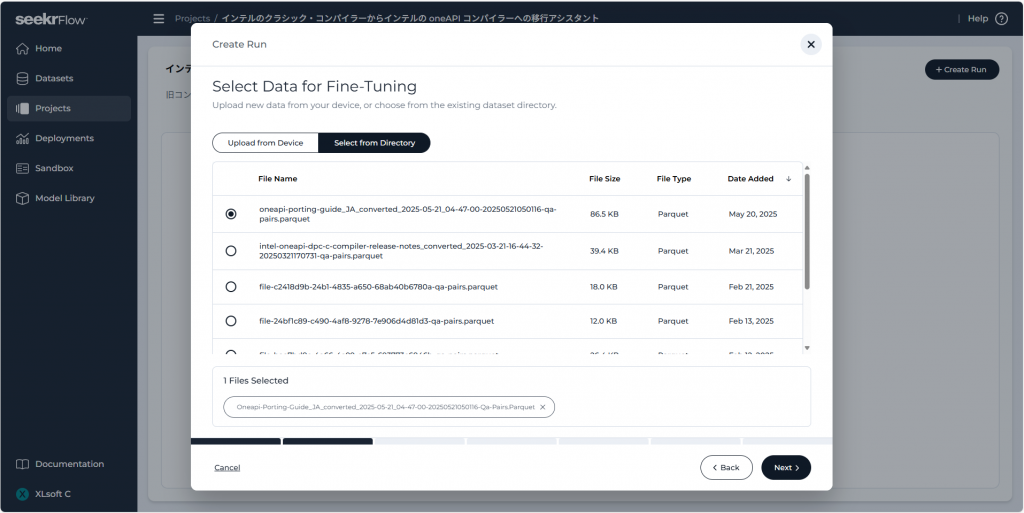Screen dimensions: 1024x513
Task: Click the 18.0 KB file size cell
Action: [603, 287]
